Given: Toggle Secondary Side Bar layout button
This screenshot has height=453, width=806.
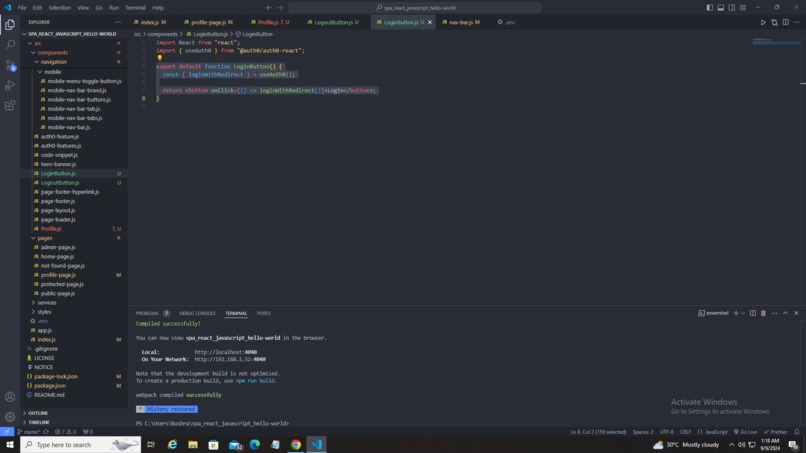Looking at the screenshot, I should pyautogui.click(x=731, y=8).
